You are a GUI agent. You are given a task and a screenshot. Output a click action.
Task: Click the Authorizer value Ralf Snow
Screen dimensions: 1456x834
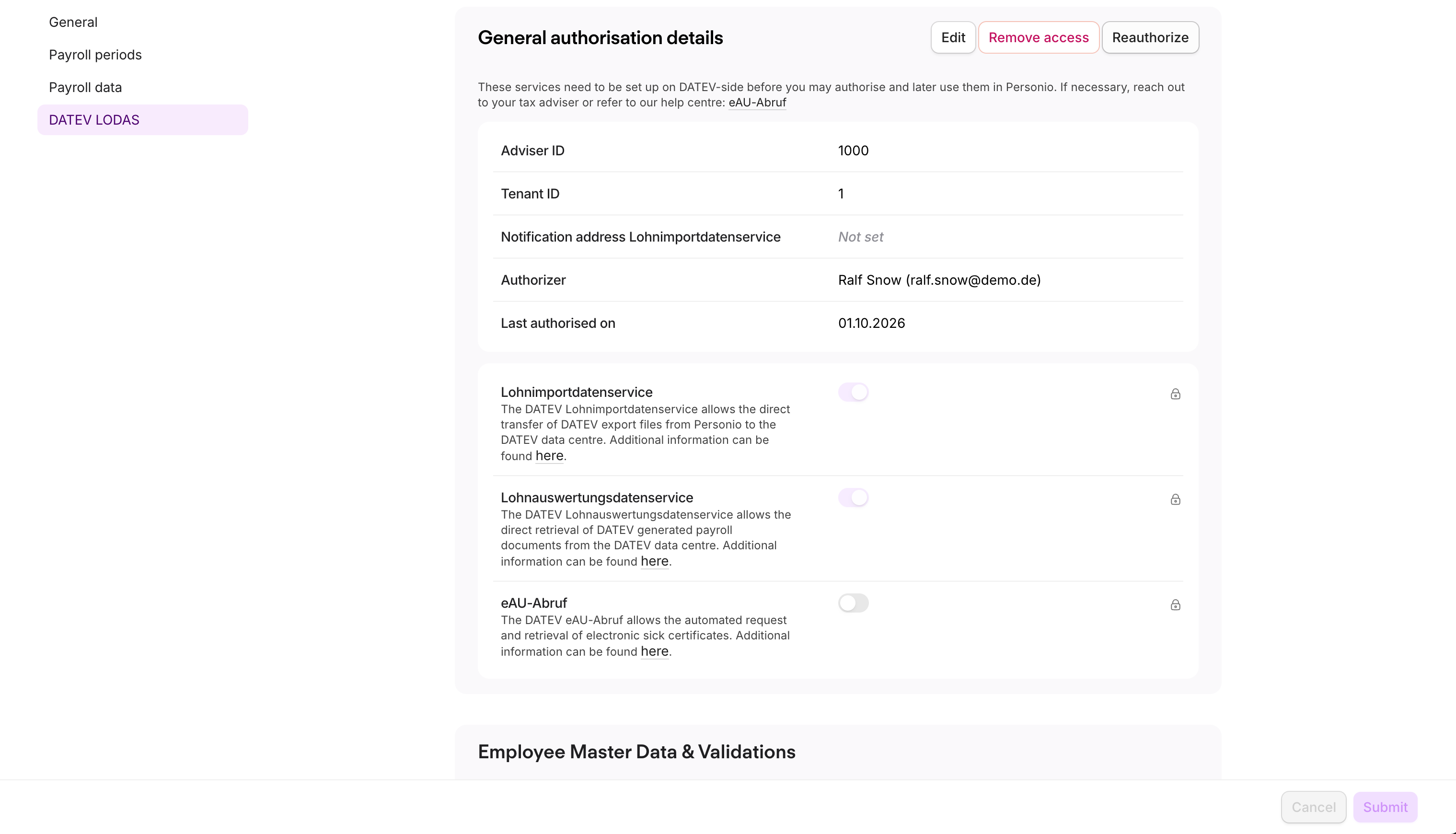[939, 280]
